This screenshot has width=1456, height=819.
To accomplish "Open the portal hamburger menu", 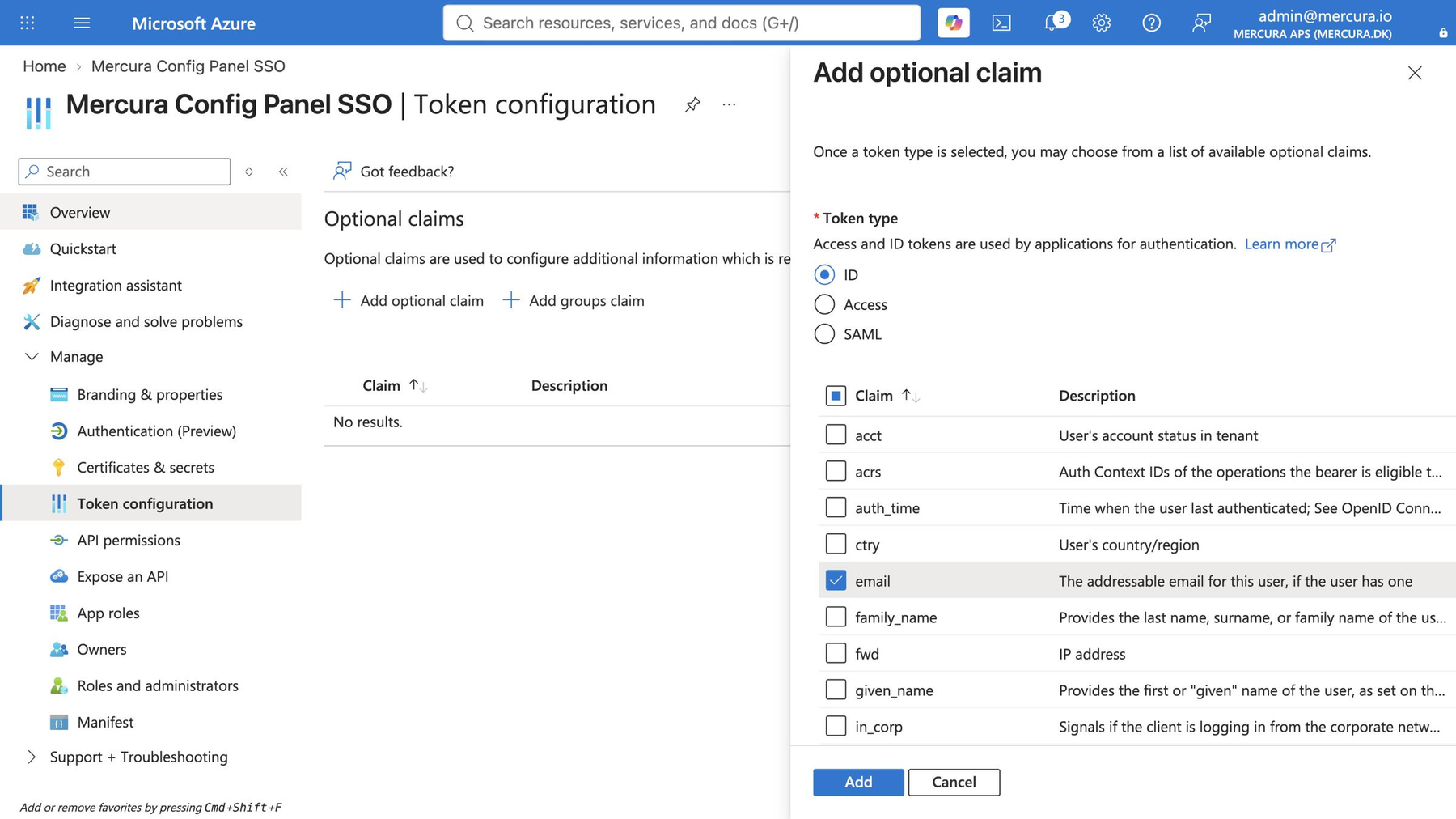I will 82,23.
